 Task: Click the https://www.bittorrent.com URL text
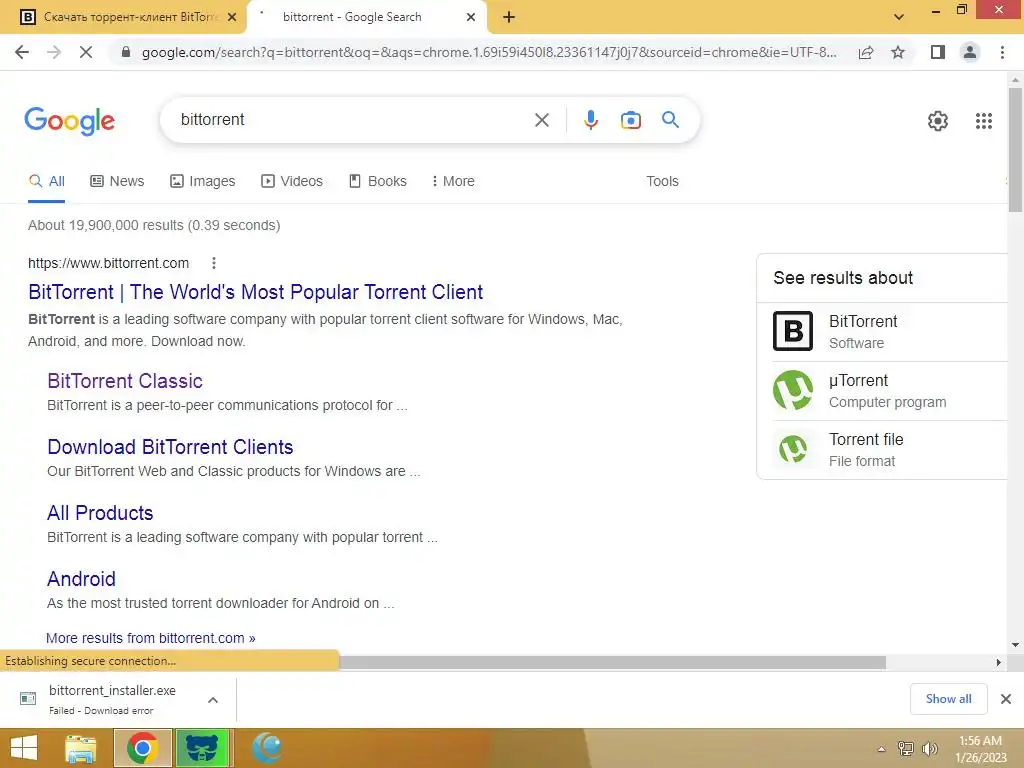(108, 263)
